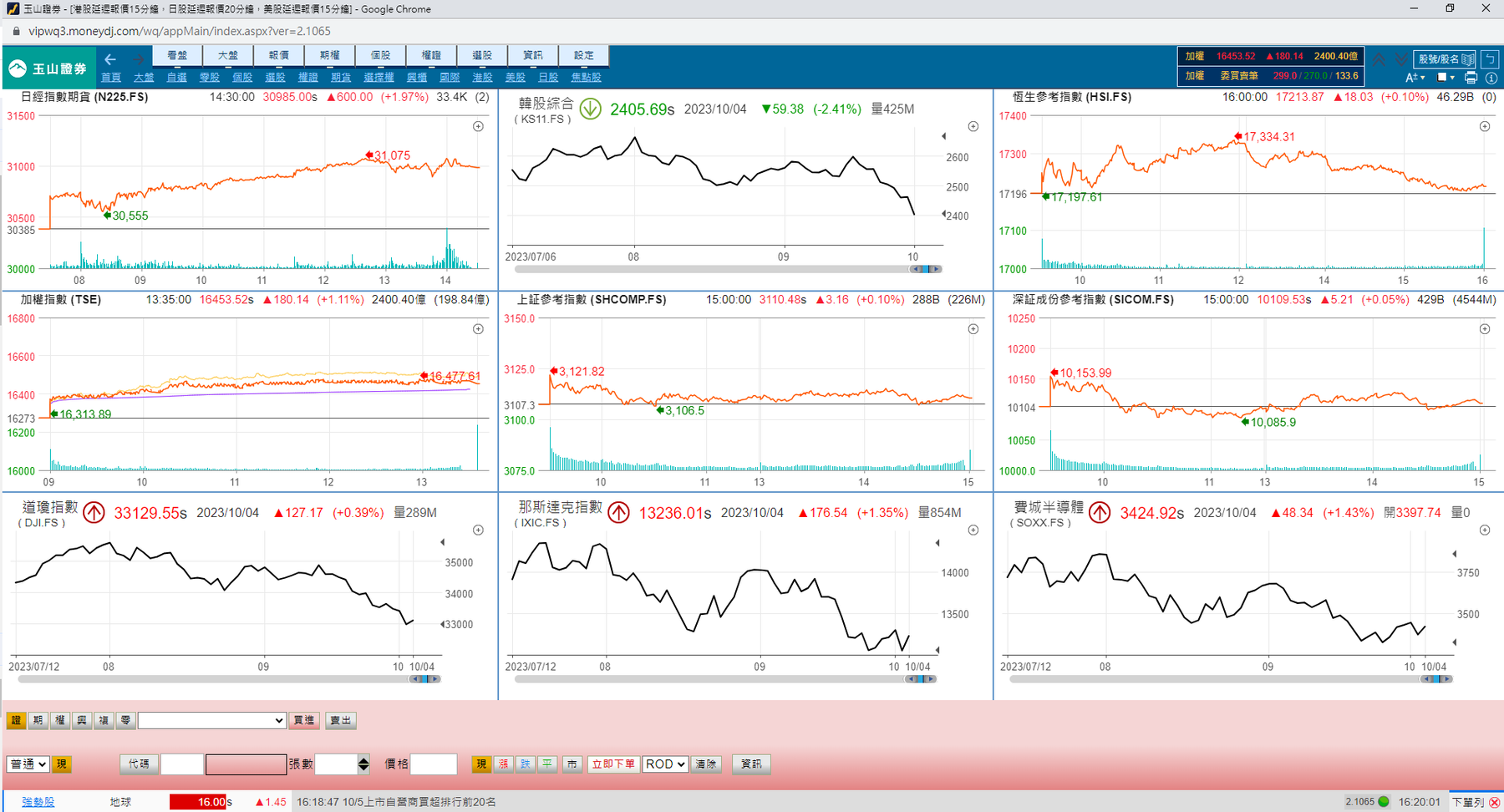Screen dimensions: 1504x812
Task: Toggle the 期 order type button
Action: [38, 720]
